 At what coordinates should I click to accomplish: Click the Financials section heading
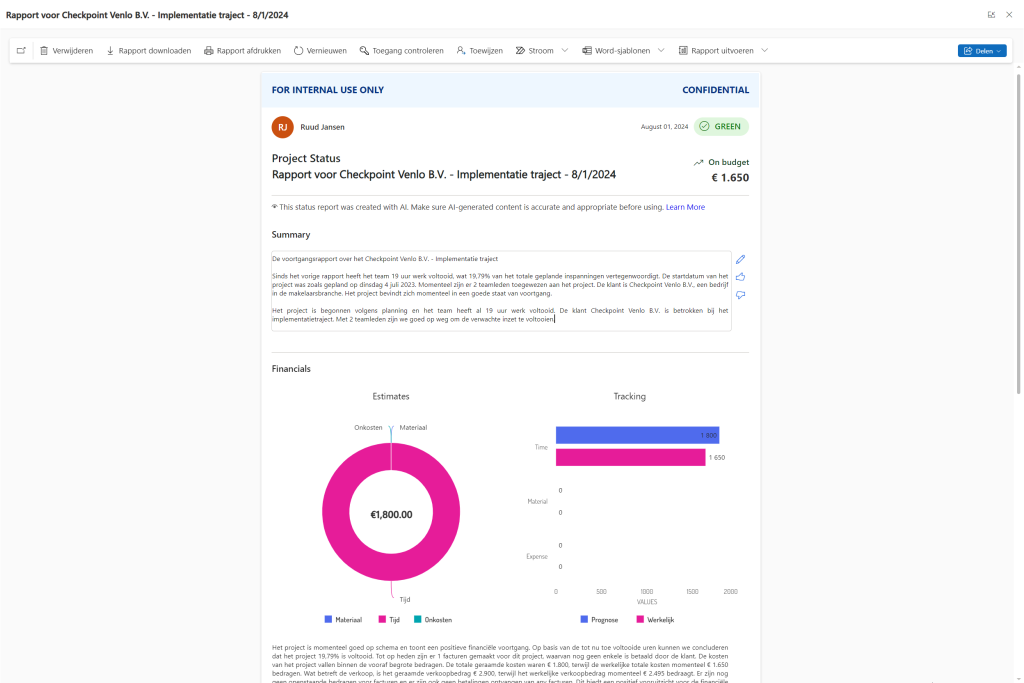pyautogui.click(x=291, y=369)
